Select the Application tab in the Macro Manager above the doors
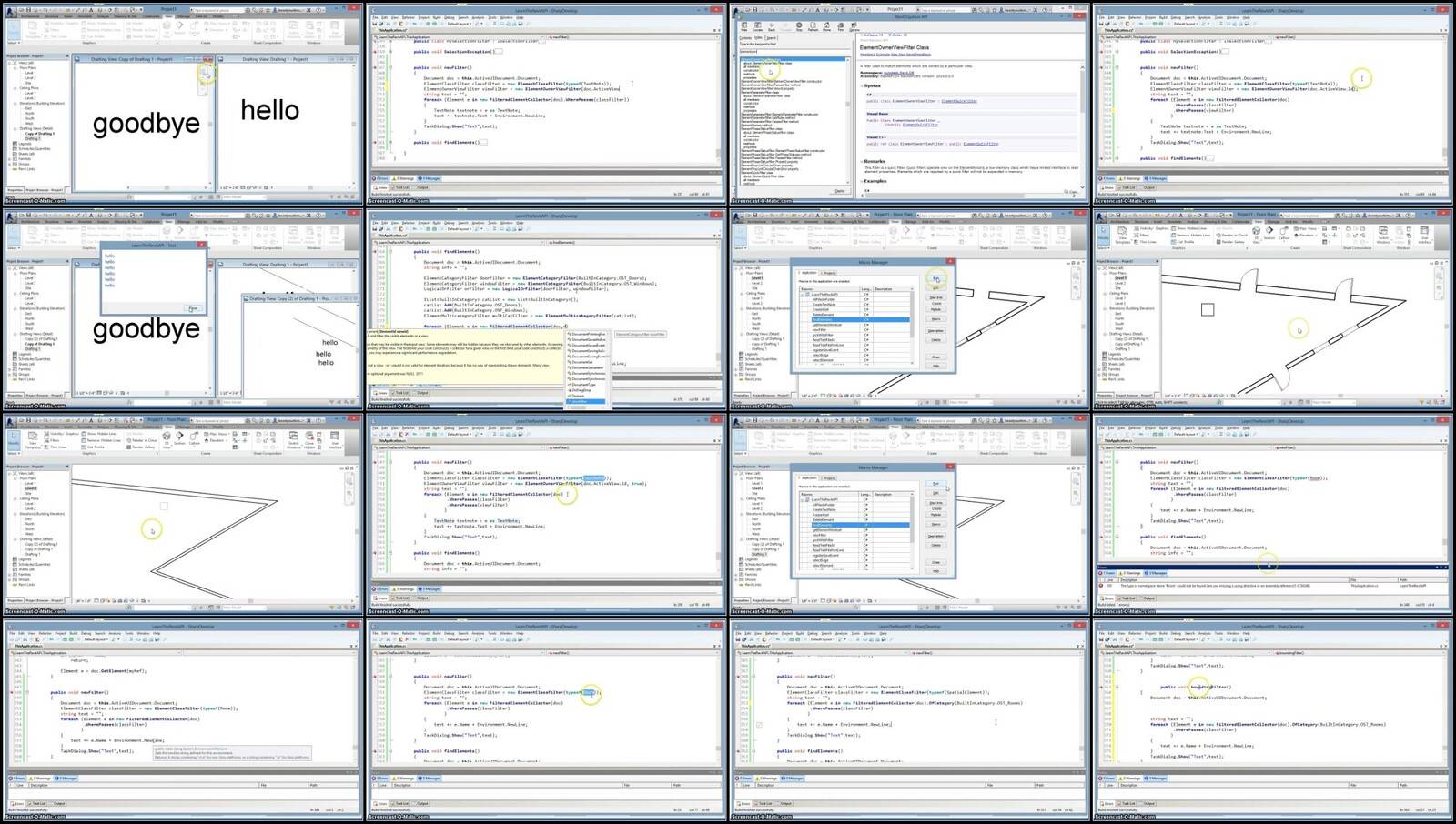Viewport: 1456px width, 824px height. [808, 273]
